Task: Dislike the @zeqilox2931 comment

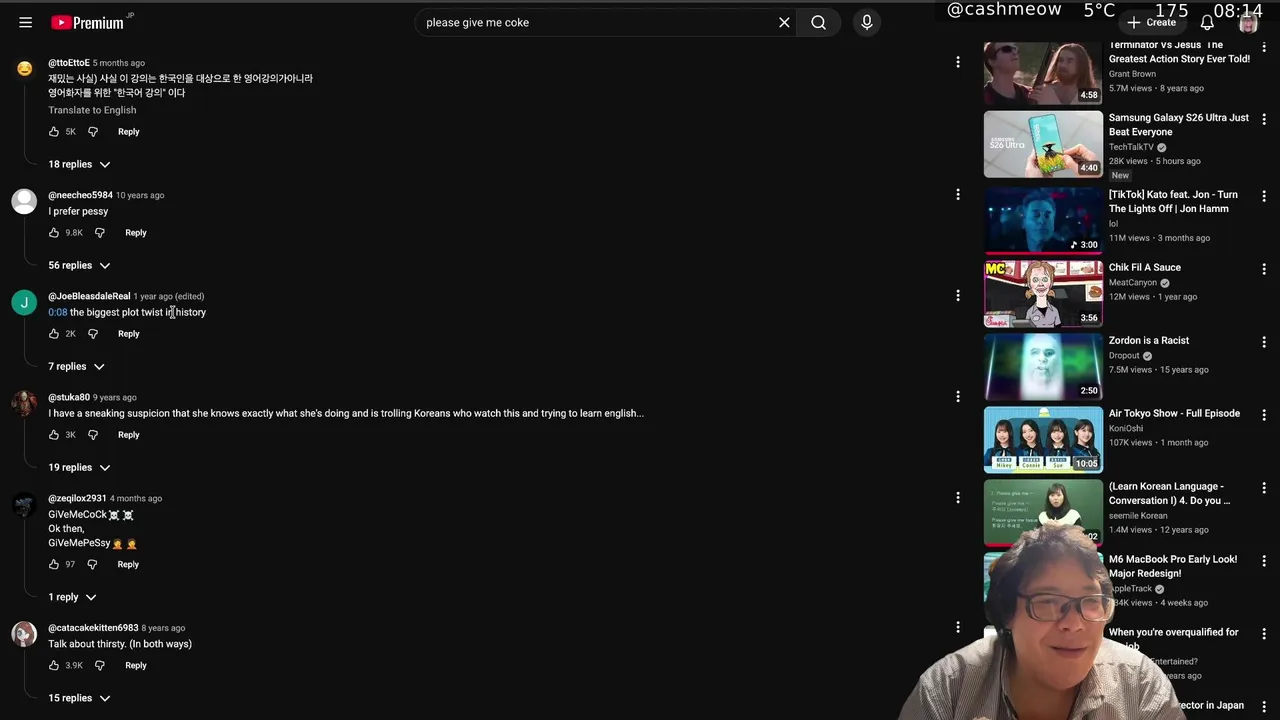Action: (x=92, y=565)
